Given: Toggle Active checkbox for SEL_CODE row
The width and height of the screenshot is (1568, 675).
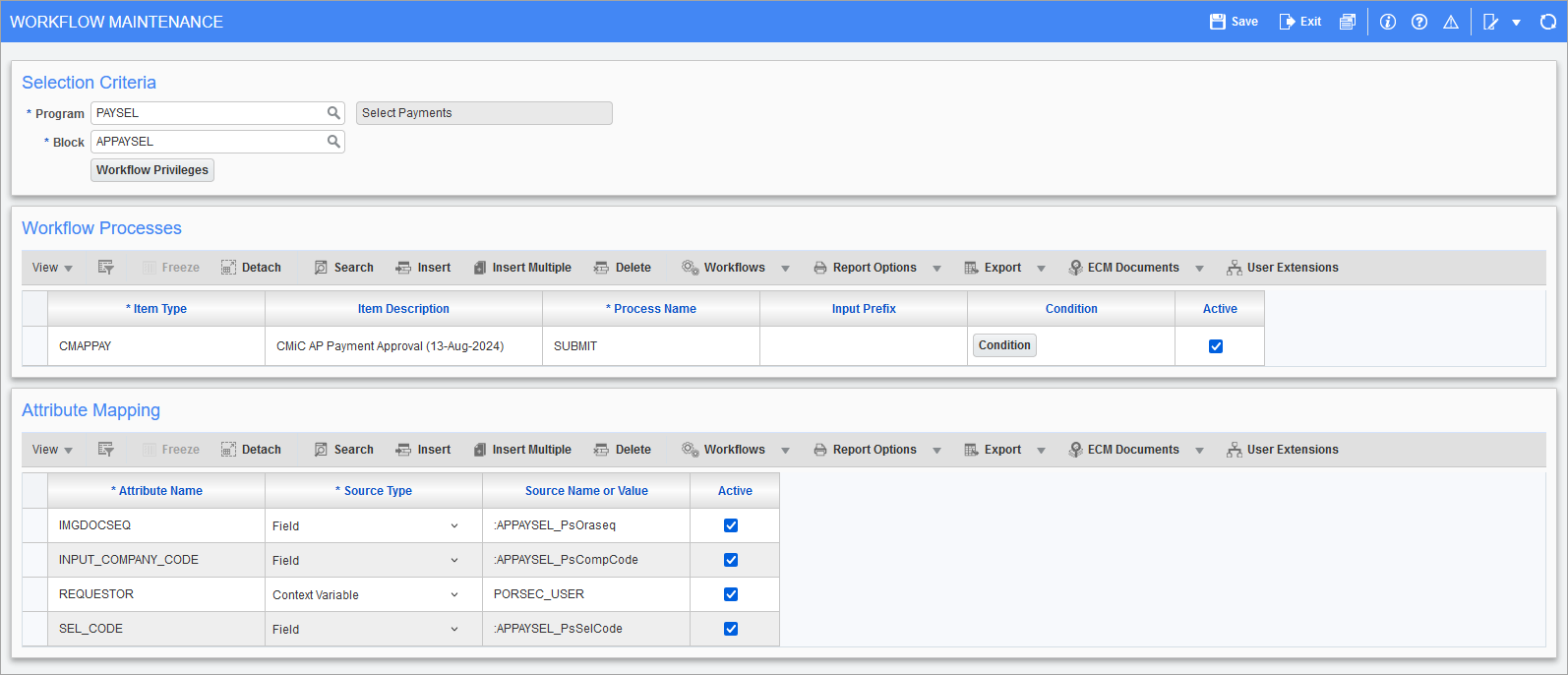Looking at the screenshot, I should [731, 629].
